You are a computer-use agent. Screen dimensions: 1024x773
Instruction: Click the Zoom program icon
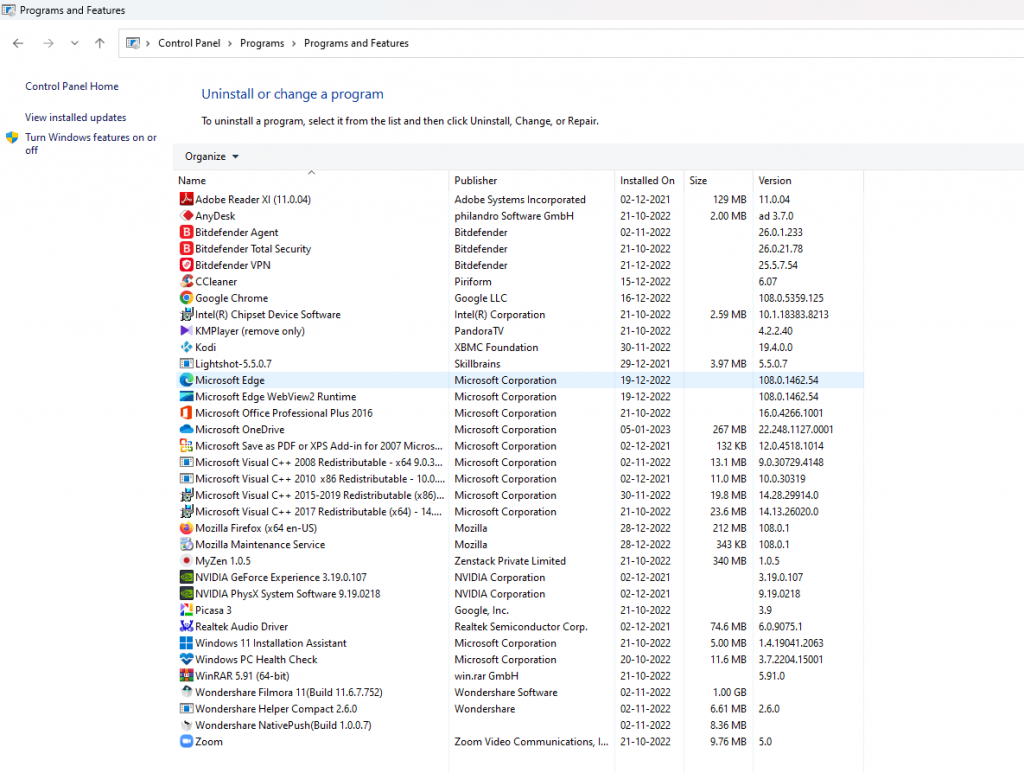[186, 742]
